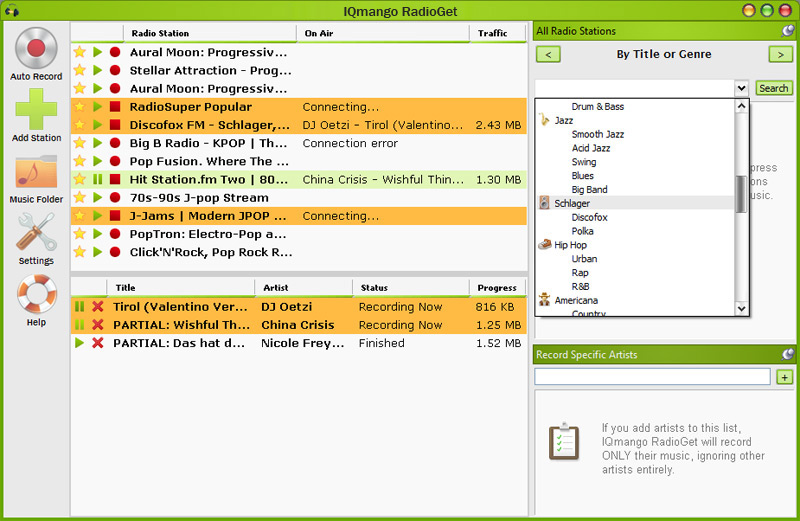Play Discofox FM station
Viewport: 800px width, 521px height.
pyautogui.click(x=97, y=125)
